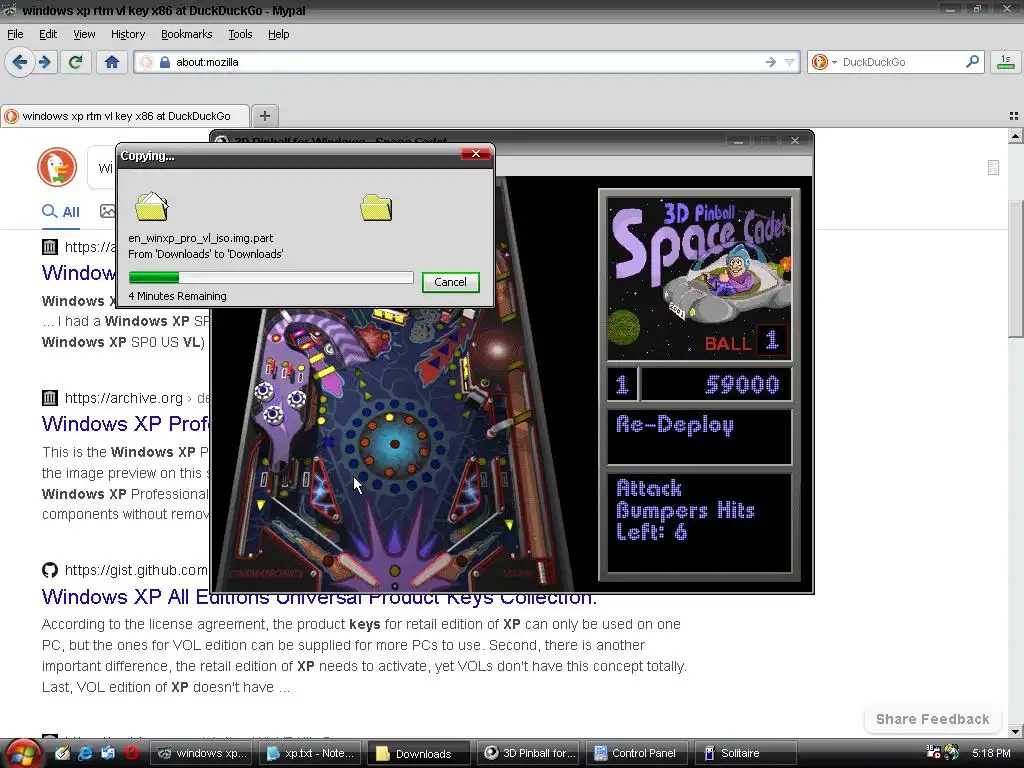
Task: Click the 5:18 PM system clock
Action: point(991,753)
